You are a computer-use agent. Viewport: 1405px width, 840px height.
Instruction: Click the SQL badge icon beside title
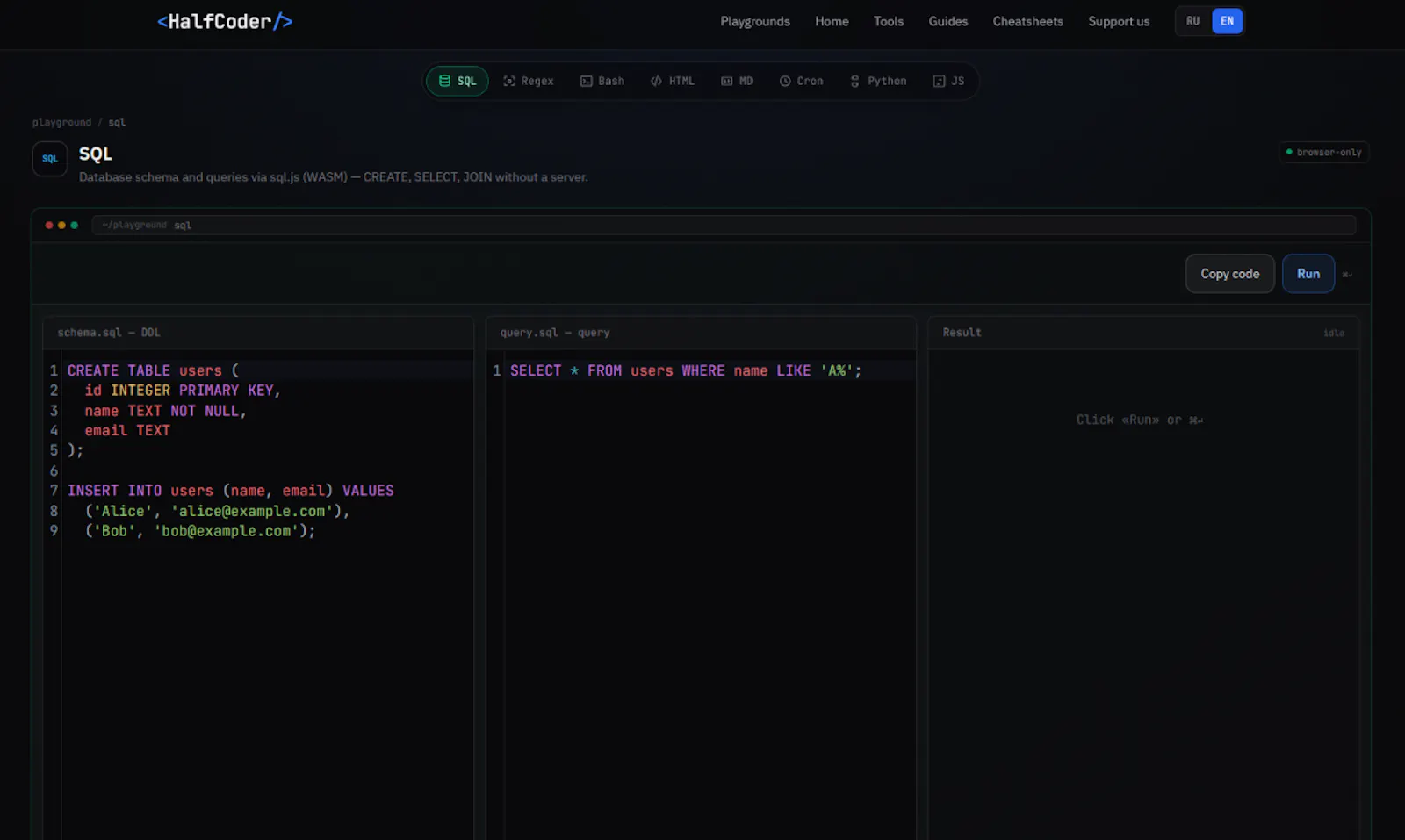tap(50, 159)
